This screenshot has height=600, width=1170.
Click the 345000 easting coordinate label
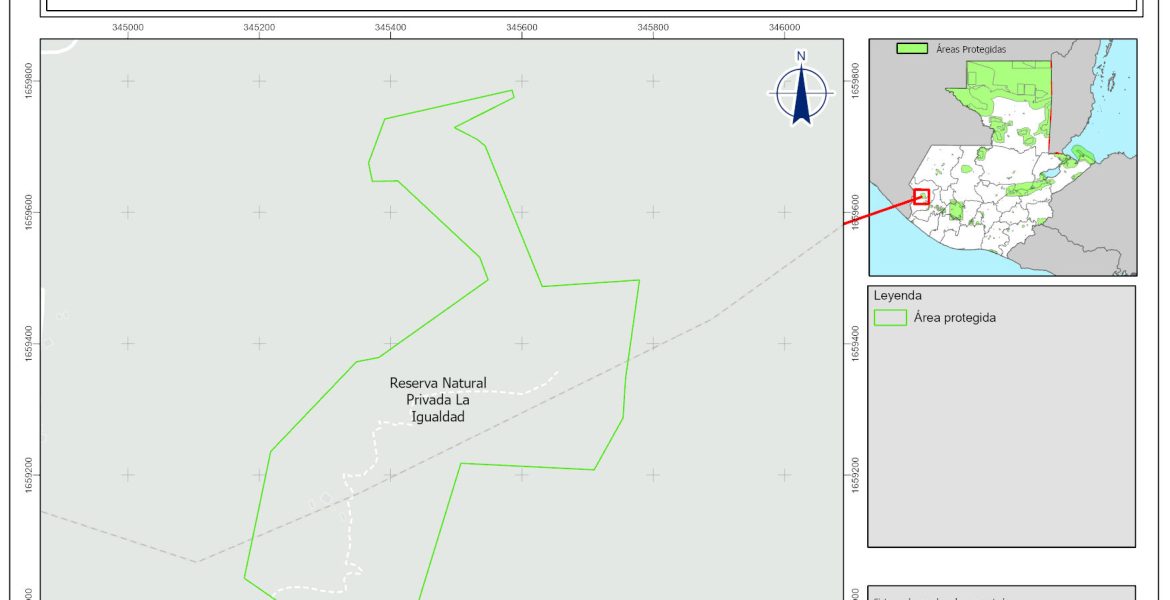[128, 28]
